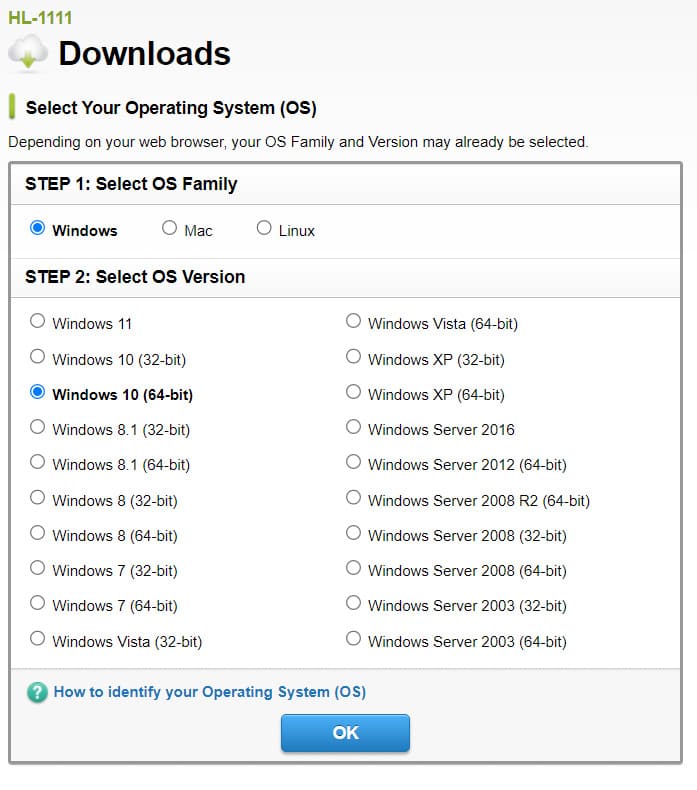Image resolution: width=697 pixels, height=790 pixels.
Task: Choose the Windows OS family radio button
Action: coord(38,229)
